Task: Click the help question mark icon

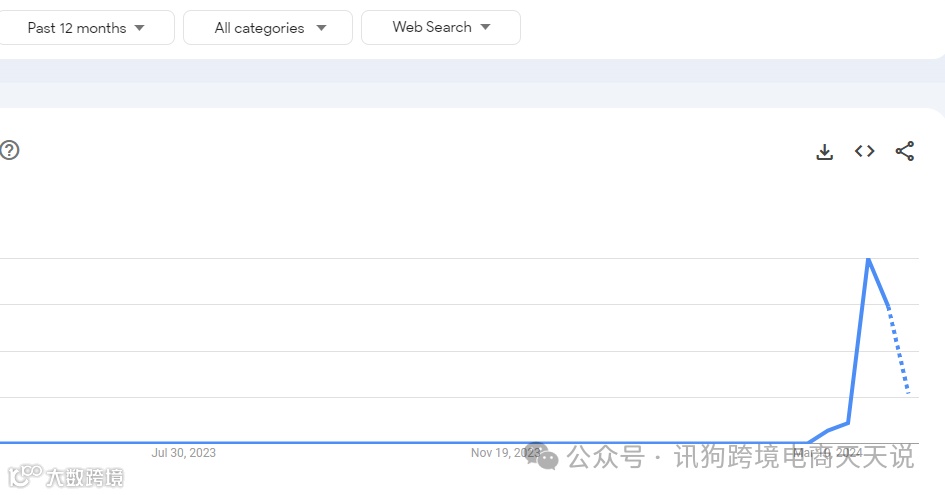Action: pyautogui.click(x=9, y=150)
